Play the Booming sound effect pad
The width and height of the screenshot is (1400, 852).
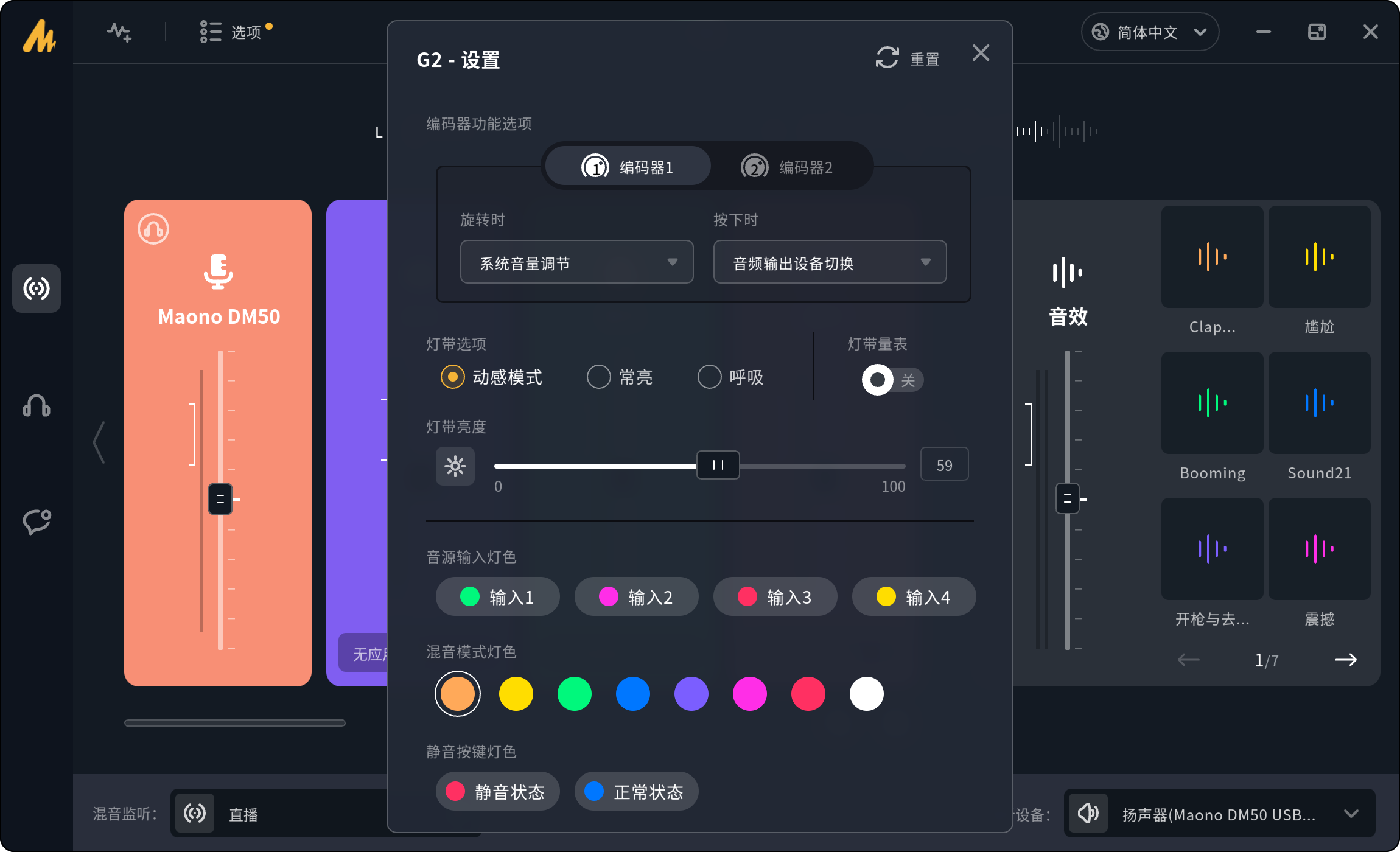(x=1212, y=403)
